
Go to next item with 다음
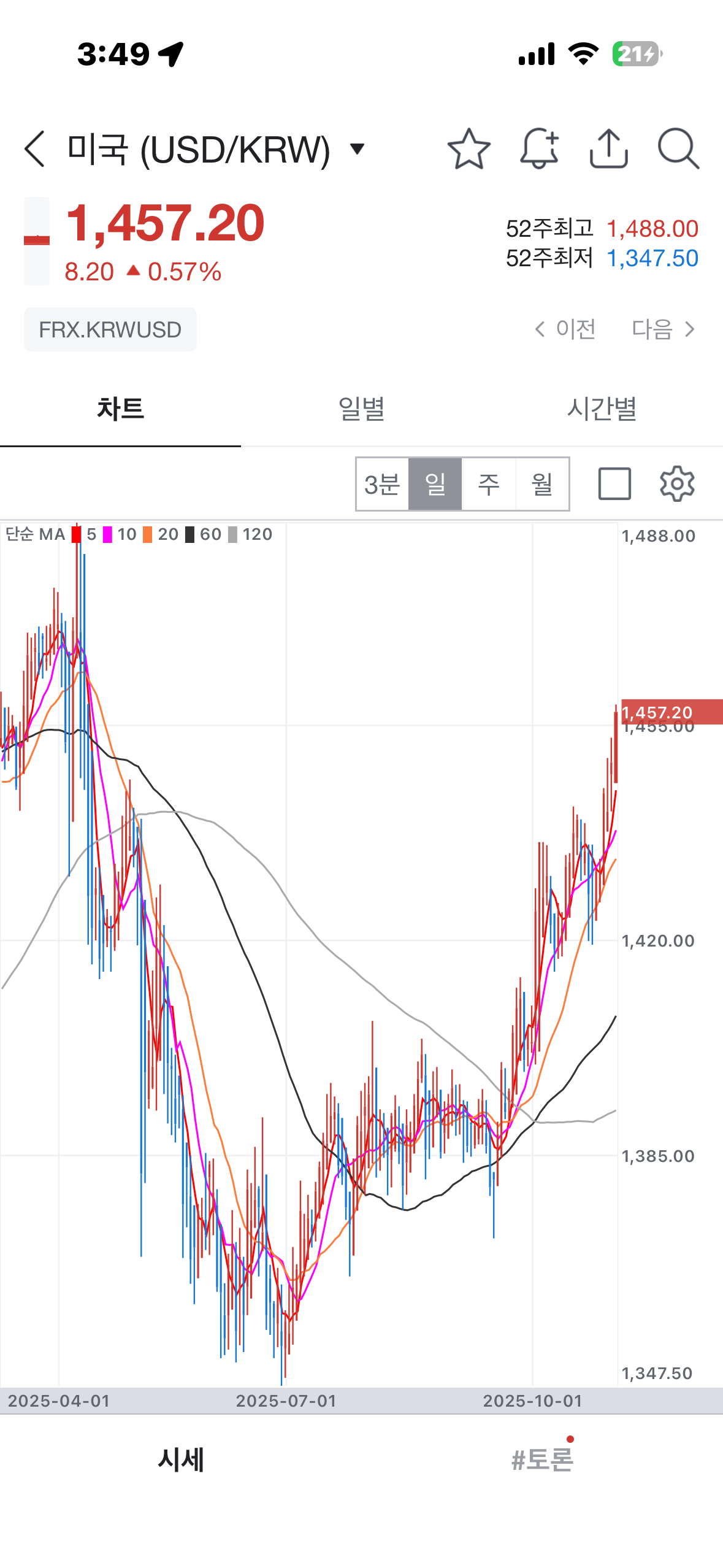pyautogui.click(x=664, y=329)
